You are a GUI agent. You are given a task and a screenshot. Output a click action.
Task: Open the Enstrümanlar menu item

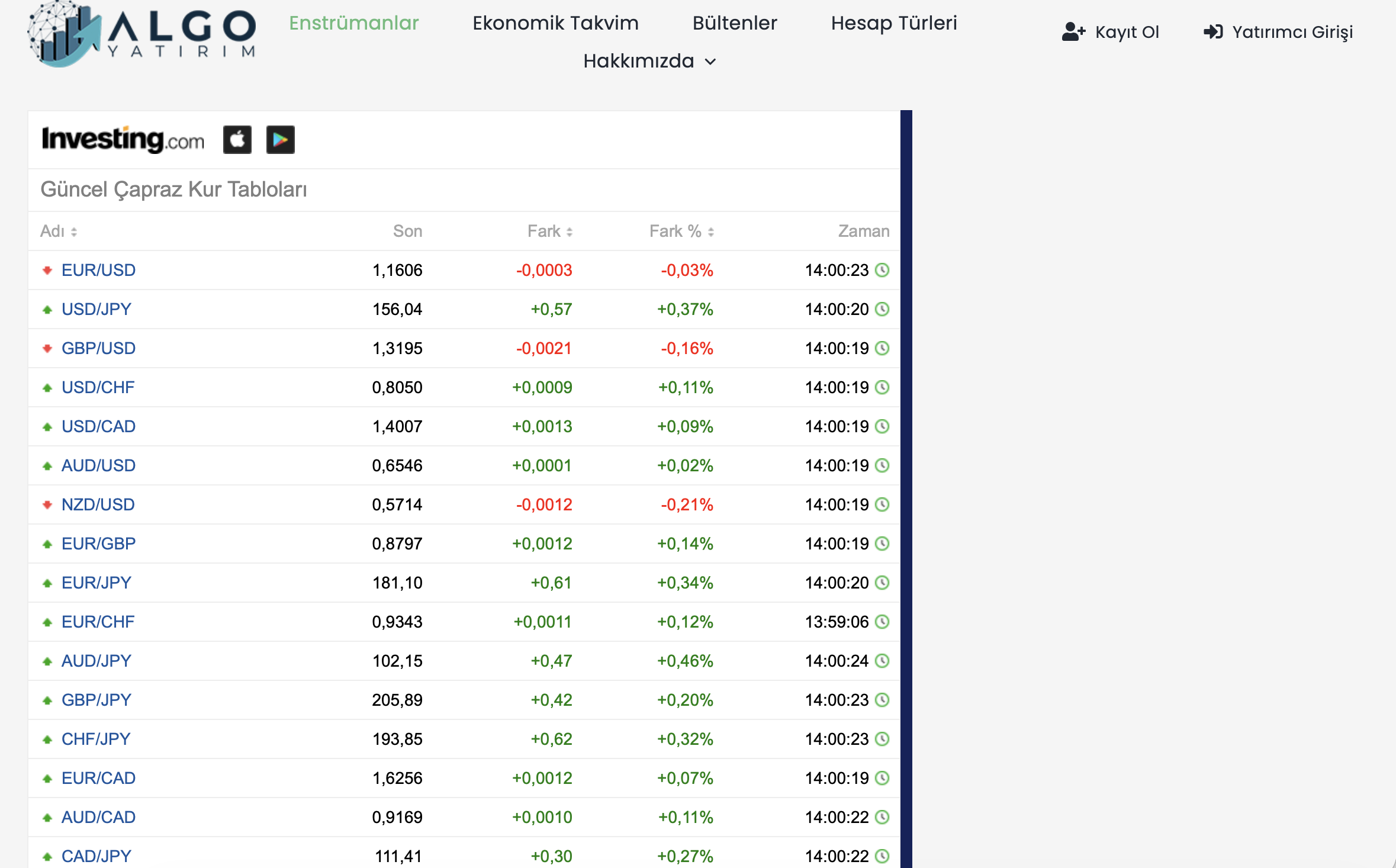coord(353,23)
